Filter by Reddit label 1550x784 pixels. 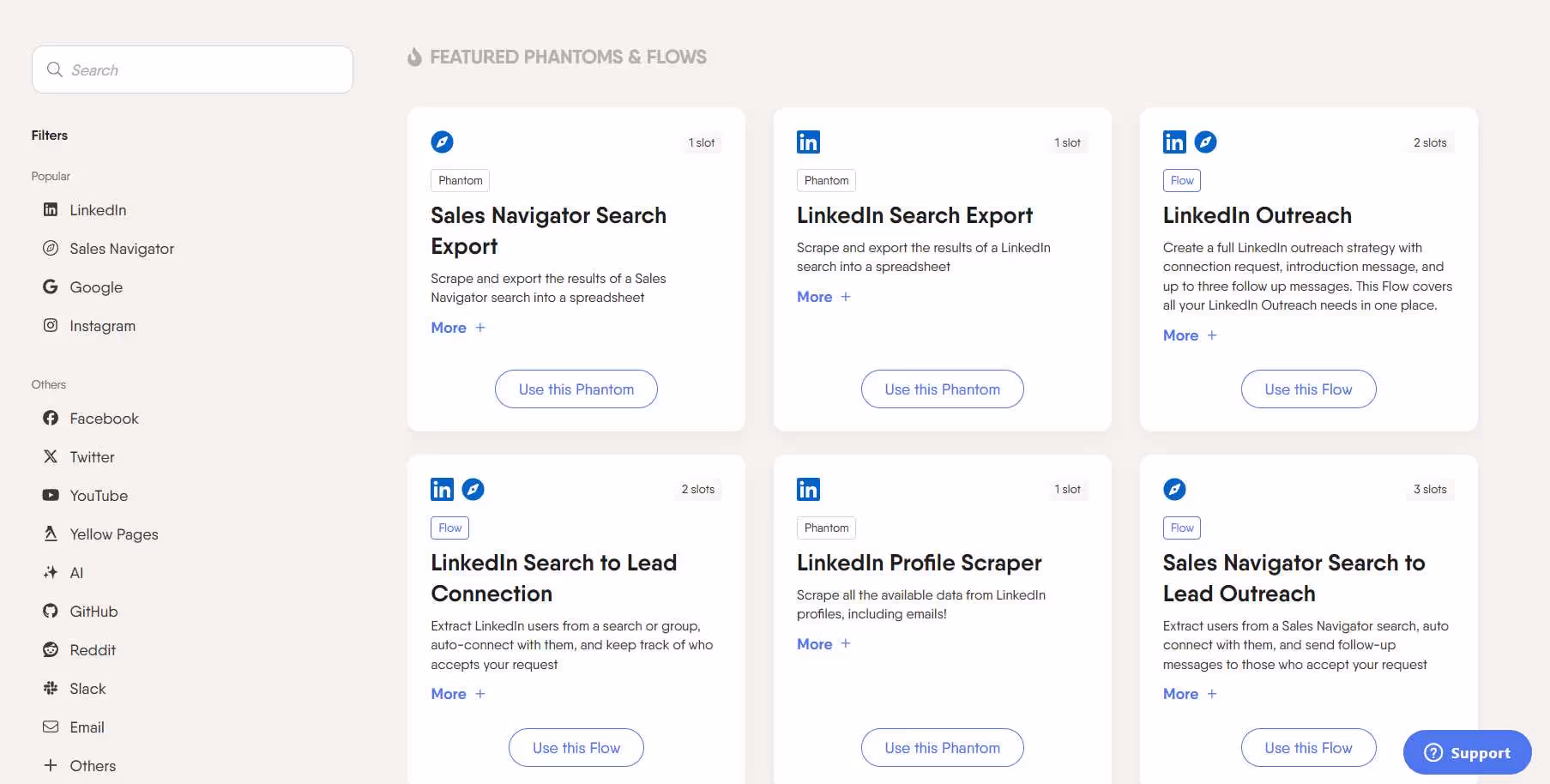click(x=93, y=650)
